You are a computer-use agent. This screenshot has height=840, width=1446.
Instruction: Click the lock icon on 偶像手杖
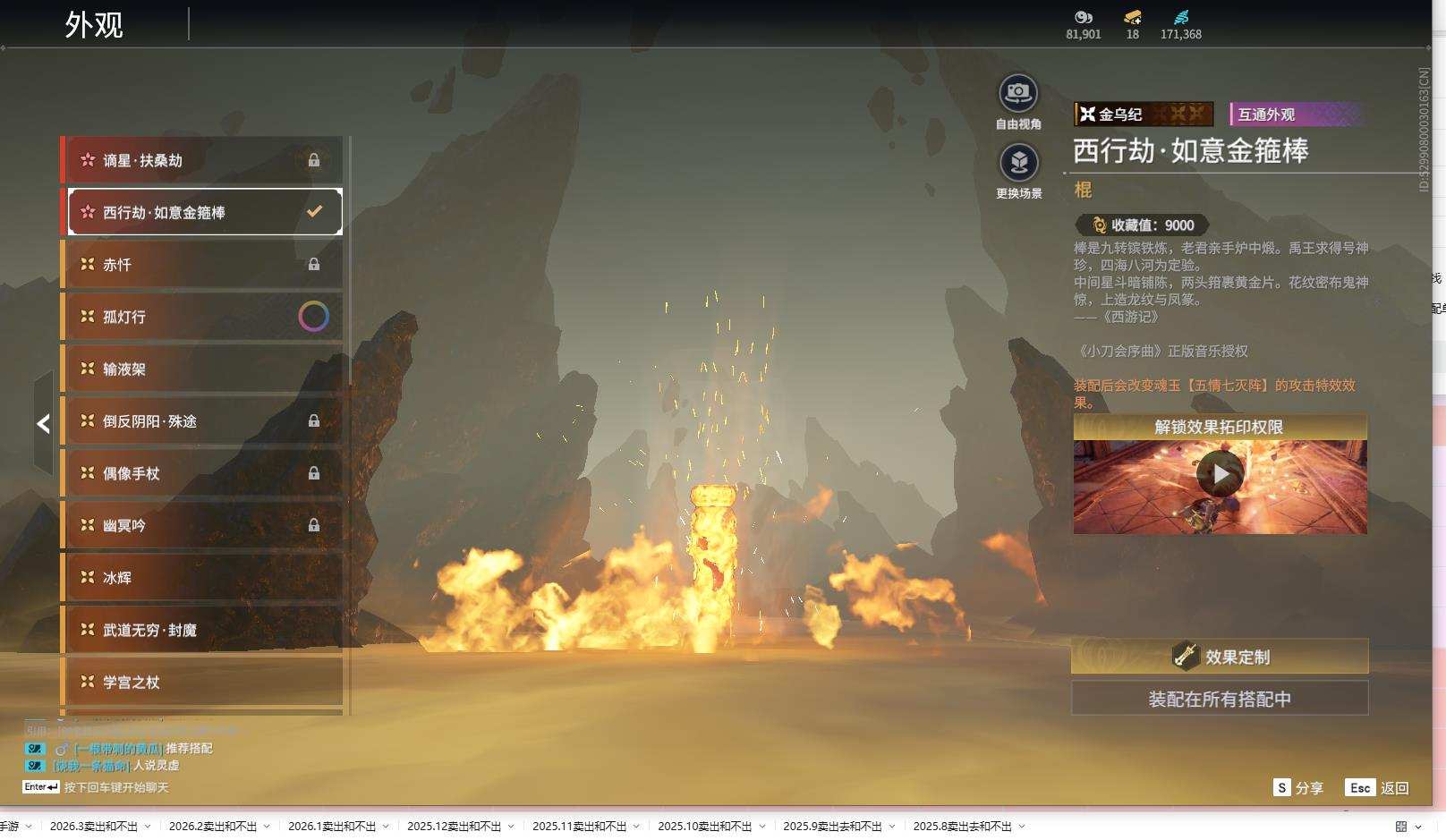tap(314, 473)
